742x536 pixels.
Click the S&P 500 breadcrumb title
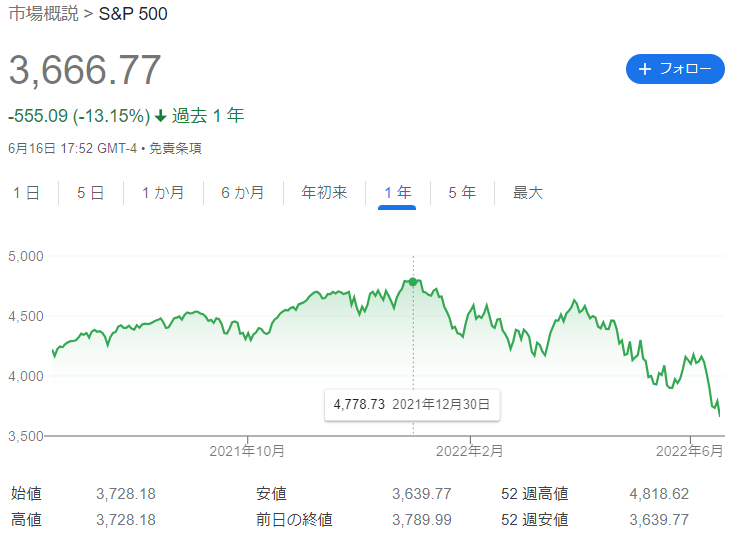(x=135, y=16)
